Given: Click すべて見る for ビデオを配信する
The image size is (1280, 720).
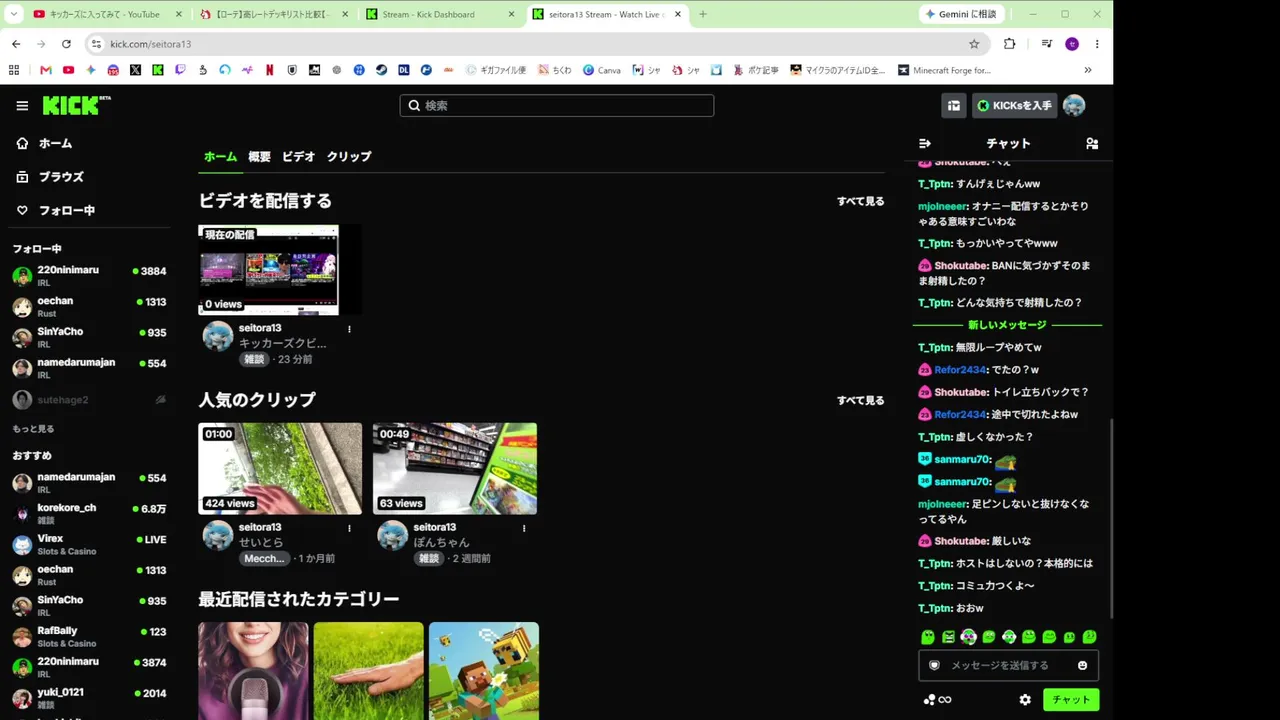Looking at the screenshot, I should (x=860, y=201).
